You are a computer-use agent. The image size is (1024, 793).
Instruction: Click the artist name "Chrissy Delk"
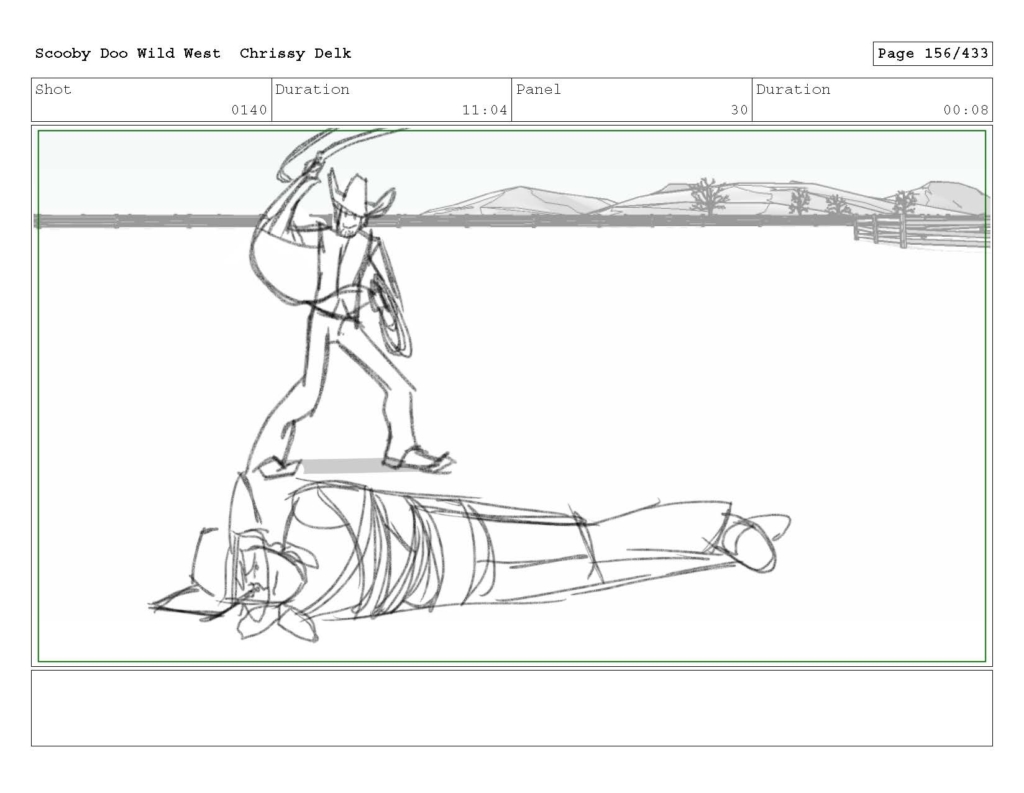pyautogui.click(x=295, y=54)
